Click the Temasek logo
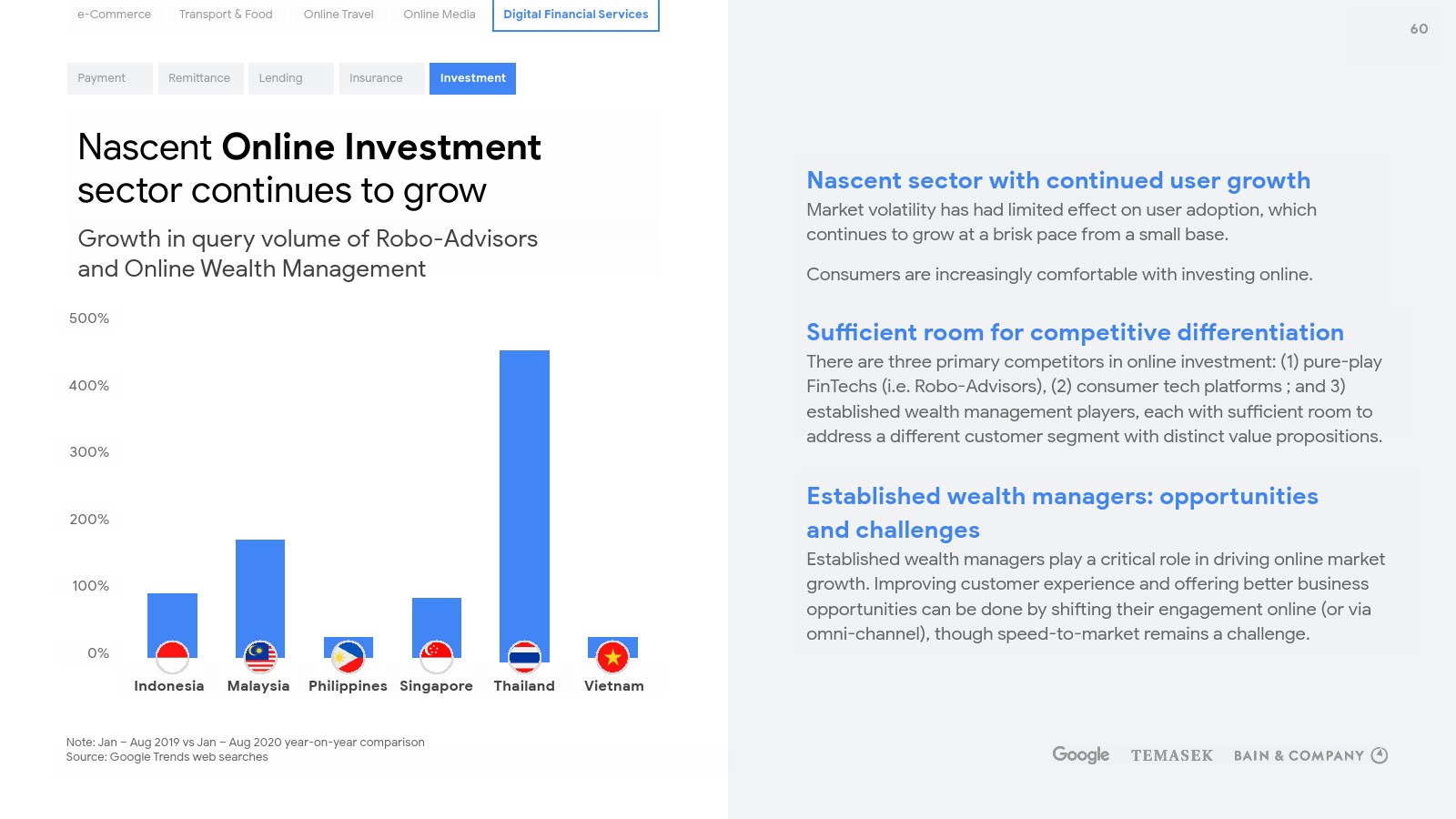 (x=1171, y=755)
